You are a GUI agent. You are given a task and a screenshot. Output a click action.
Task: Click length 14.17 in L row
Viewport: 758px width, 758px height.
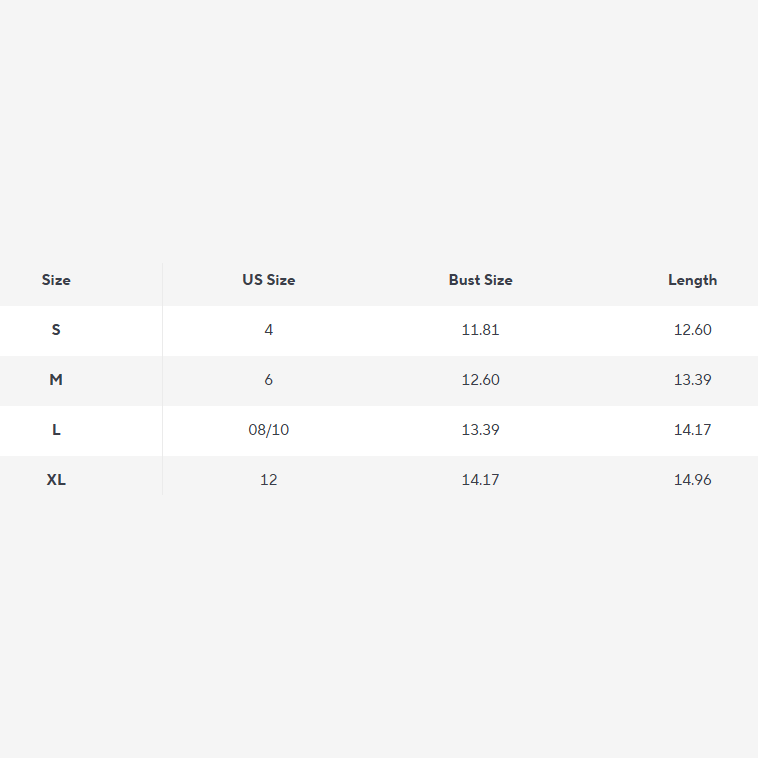(x=692, y=430)
